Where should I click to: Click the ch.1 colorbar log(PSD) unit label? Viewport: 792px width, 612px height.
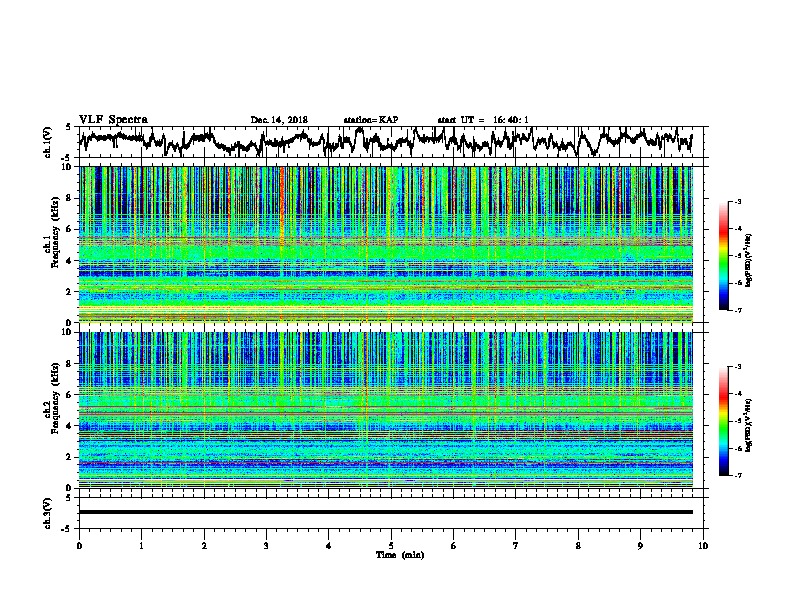(749, 261)
